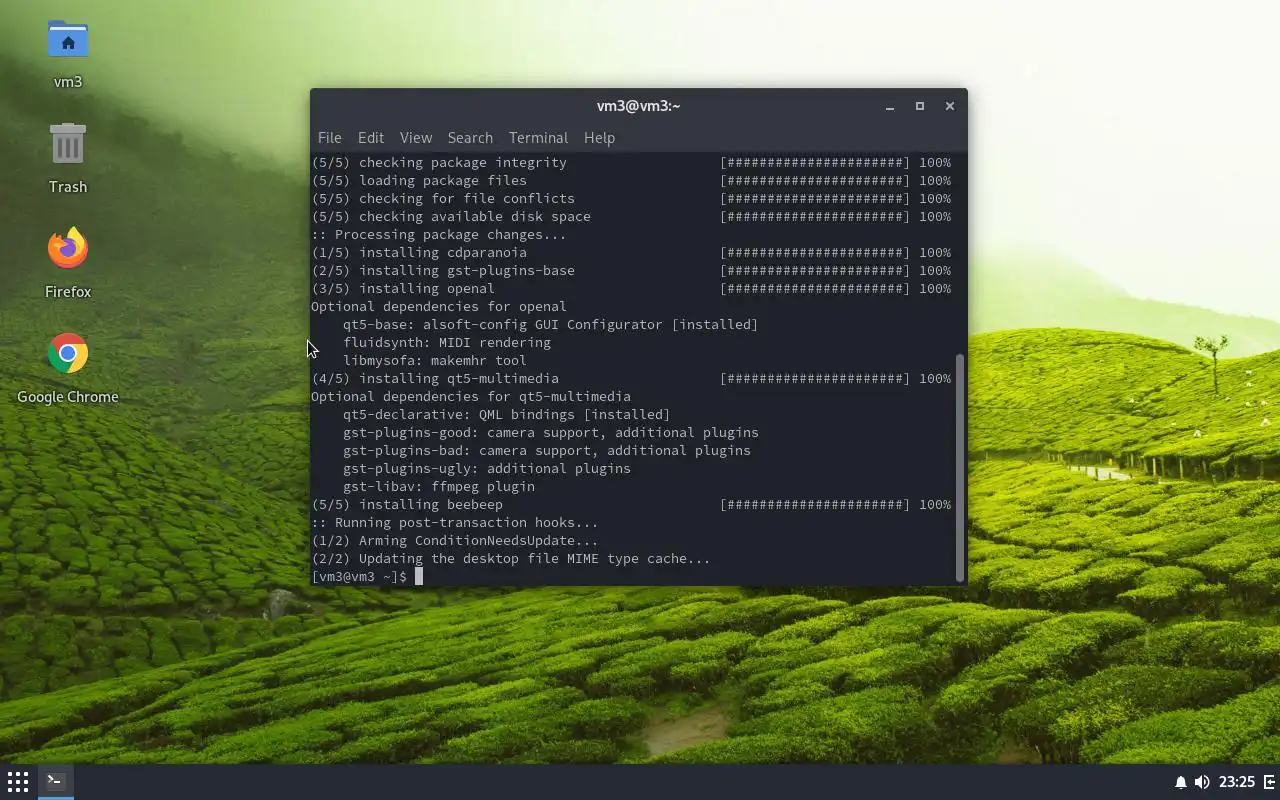Maximize the vm3@vm3 terminal window

[920, 106]
